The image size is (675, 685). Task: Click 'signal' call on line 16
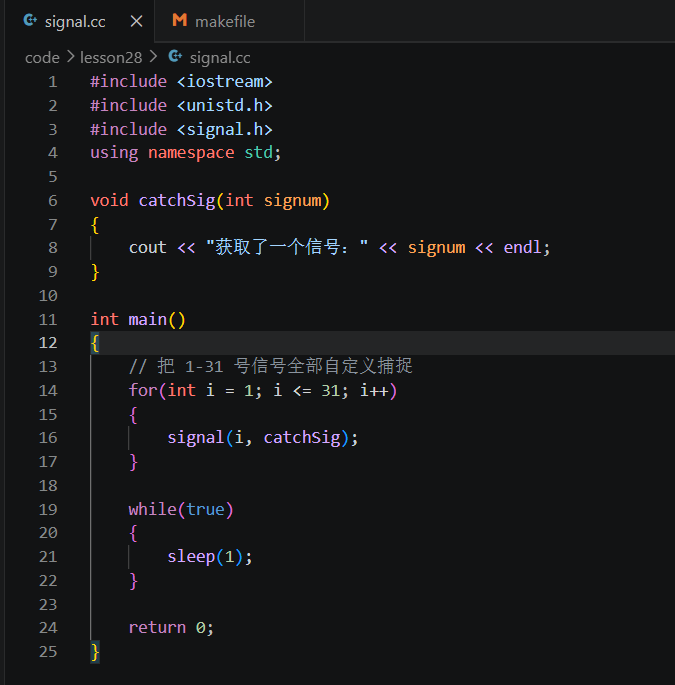(195, 438)
